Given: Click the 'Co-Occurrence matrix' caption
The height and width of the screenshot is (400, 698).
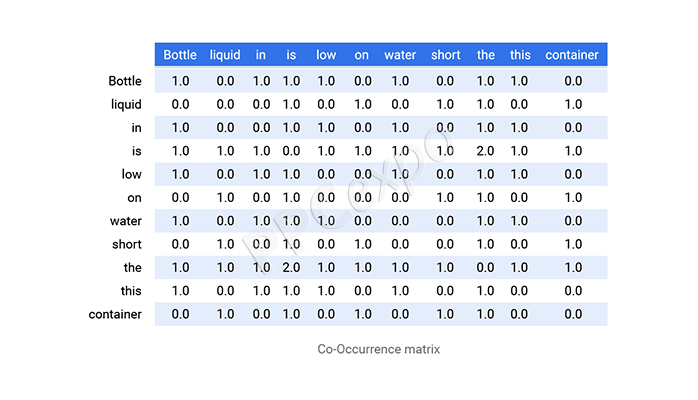Looking at the screenshot, I should click(x=379, y=350).
